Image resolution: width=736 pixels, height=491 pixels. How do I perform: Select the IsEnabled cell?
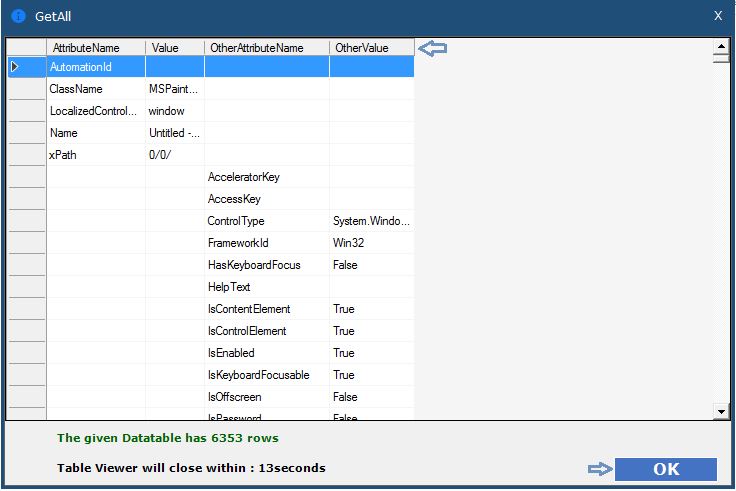click(266, 353)
